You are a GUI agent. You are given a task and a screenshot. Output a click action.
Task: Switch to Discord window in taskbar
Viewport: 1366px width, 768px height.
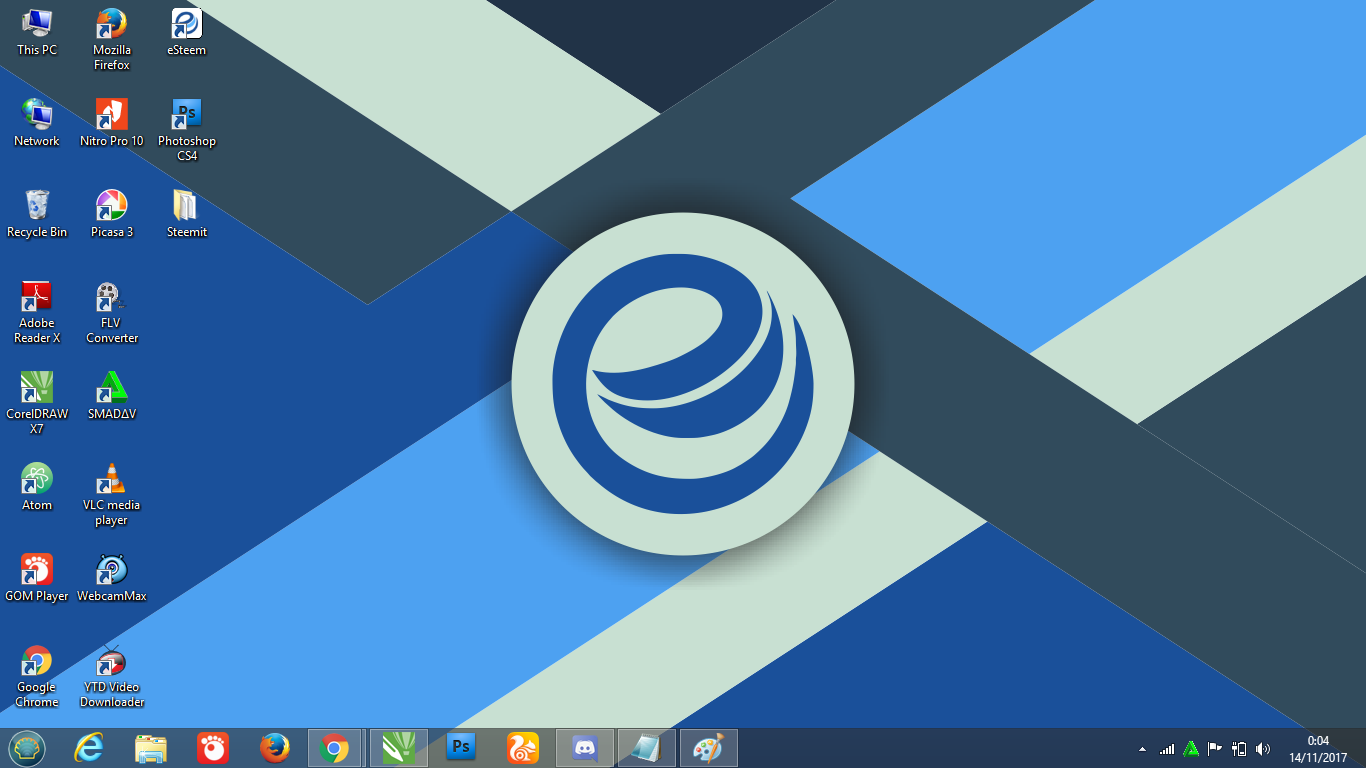[584, 748]
